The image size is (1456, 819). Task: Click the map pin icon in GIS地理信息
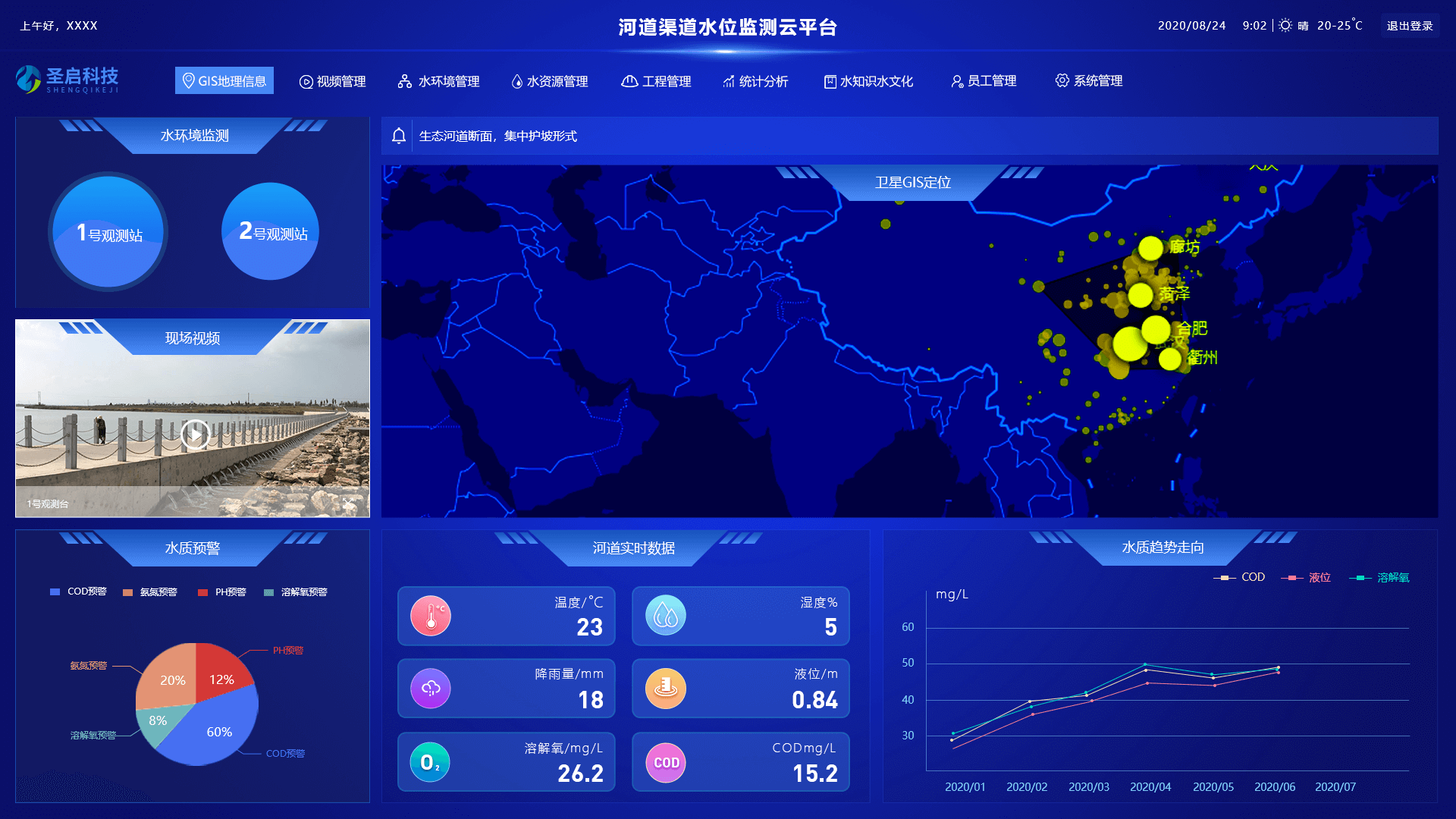189,80
